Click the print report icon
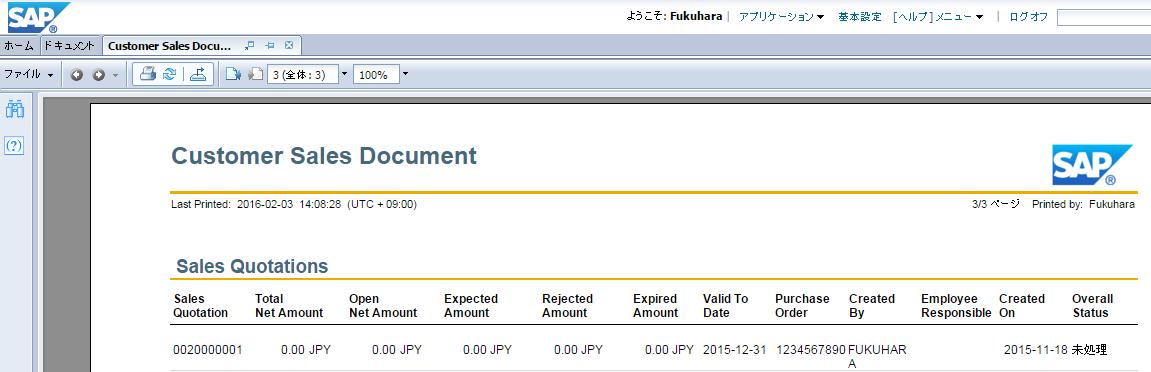This screenshot has width=1151, height=372. (148, 74)
